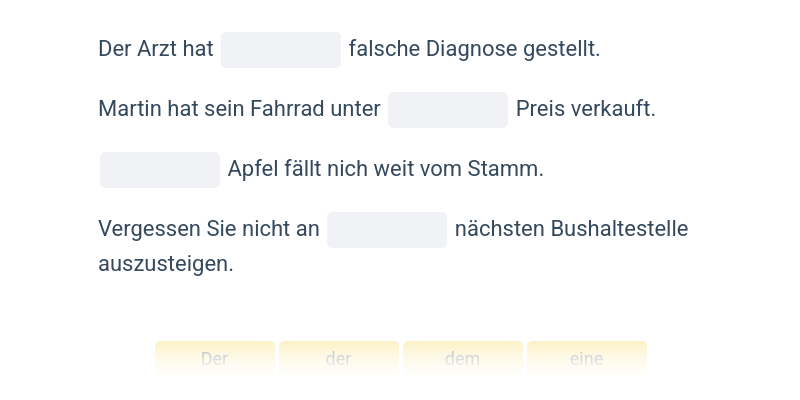Select the blank after "Fahrrad unter"
The width and height of the screenshot is (800, 400).
pos(448,109)
